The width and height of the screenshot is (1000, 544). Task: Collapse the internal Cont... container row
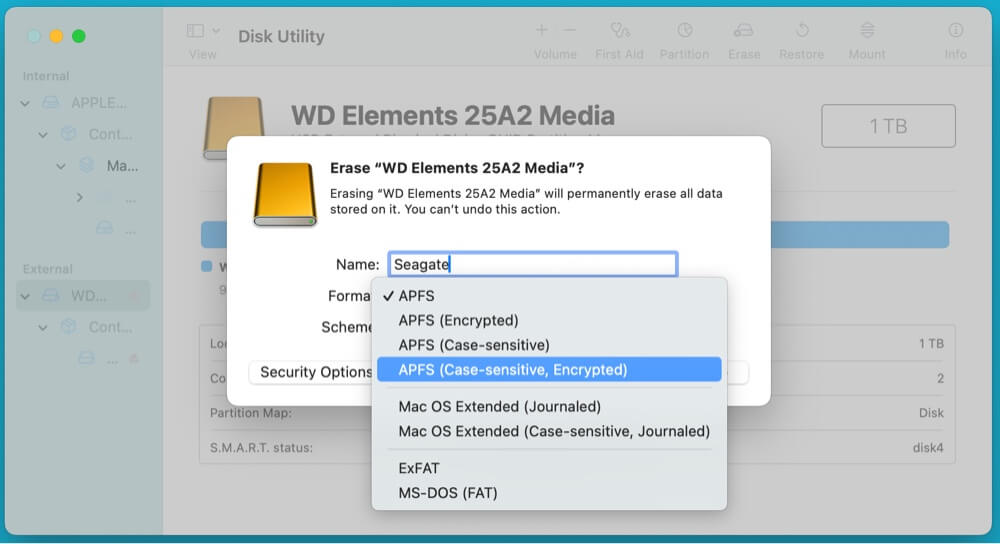(43, 135)
